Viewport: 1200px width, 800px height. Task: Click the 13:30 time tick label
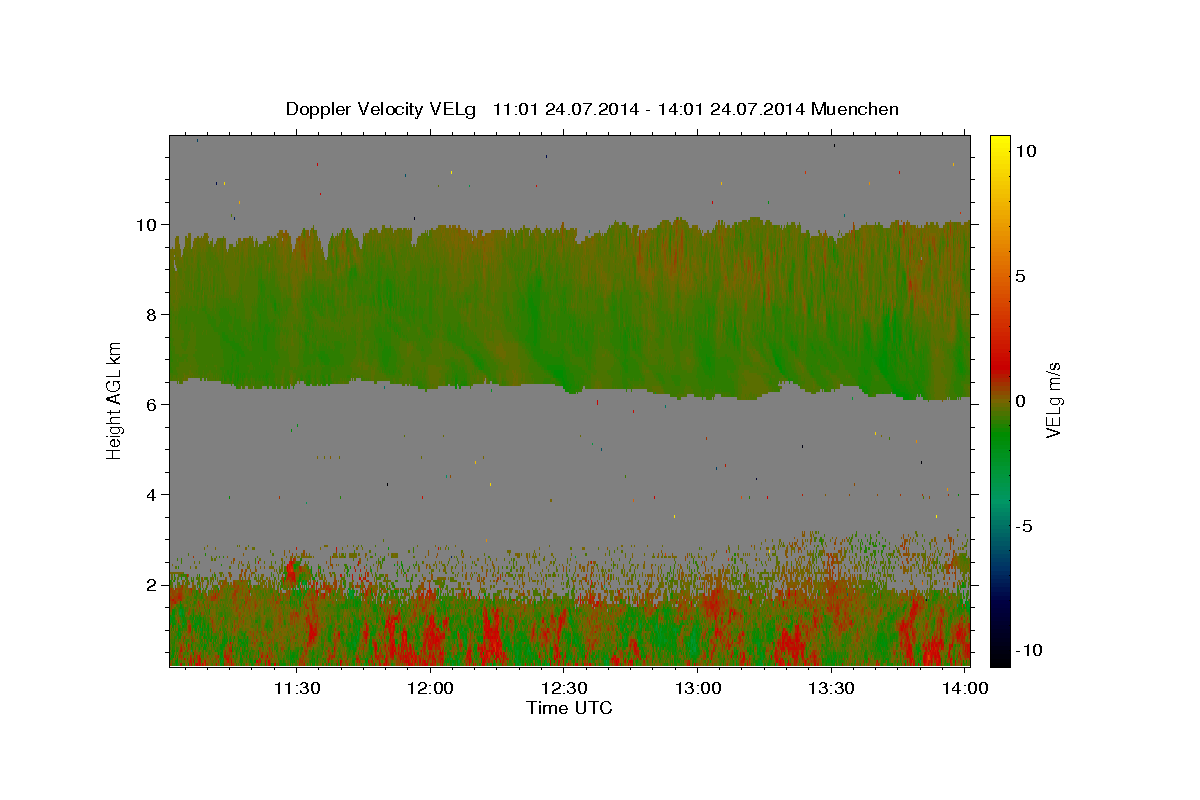point(831,688)
